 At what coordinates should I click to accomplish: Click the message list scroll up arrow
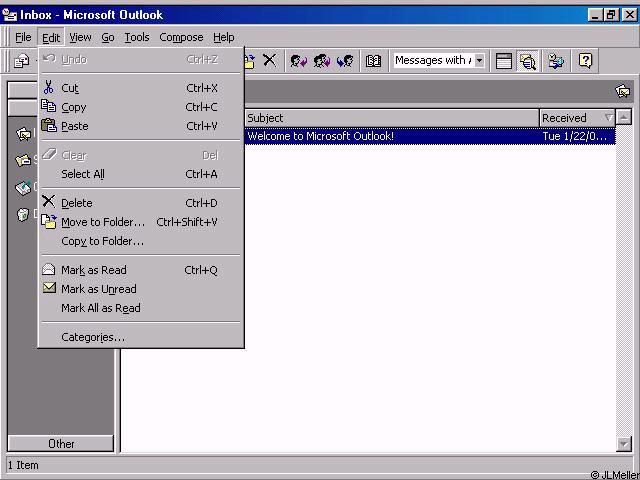624,118
